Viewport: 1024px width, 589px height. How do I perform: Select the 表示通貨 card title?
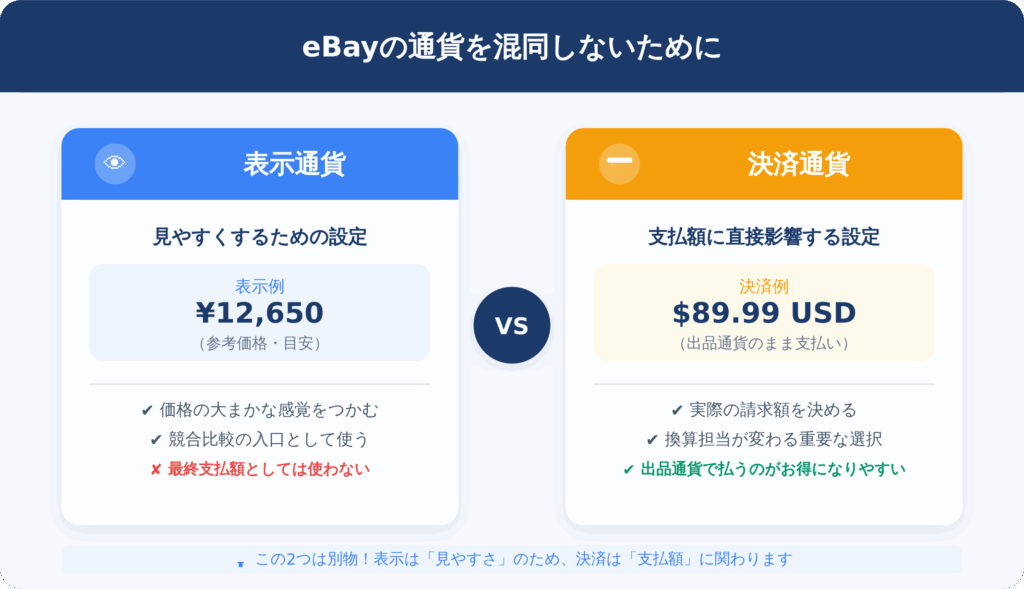(293, 164)
